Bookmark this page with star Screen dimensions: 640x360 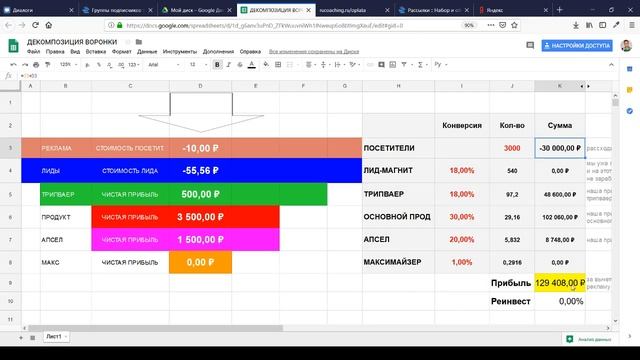(x=514, y=25)
